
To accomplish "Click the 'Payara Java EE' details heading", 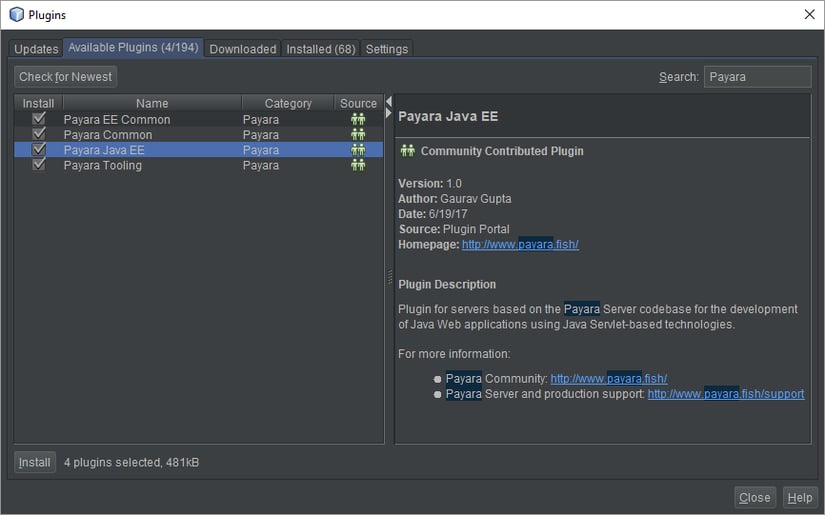I will tap(448, 116).
